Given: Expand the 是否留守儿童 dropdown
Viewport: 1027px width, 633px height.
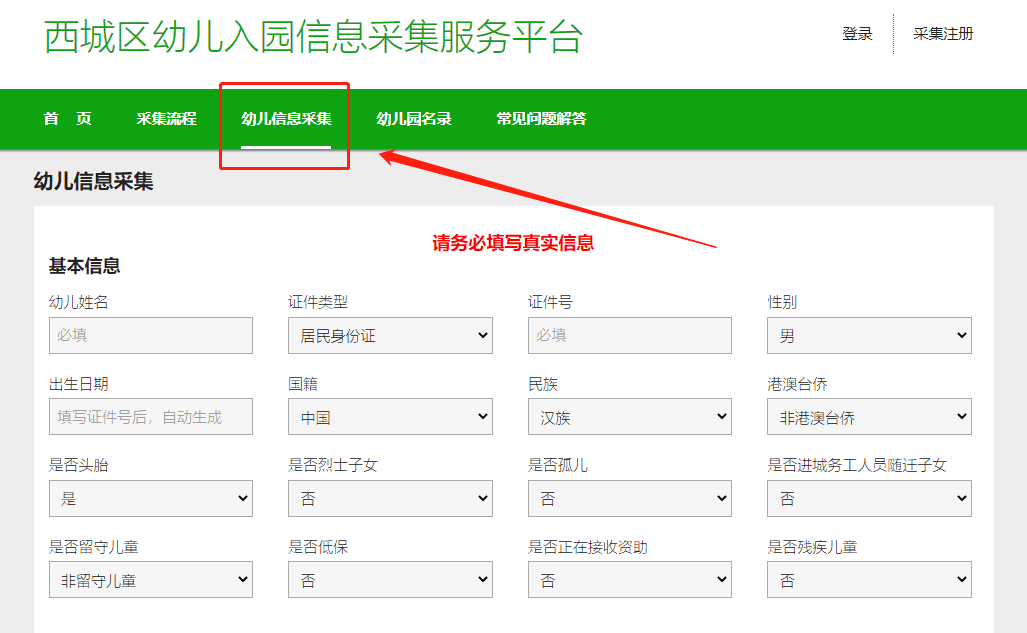Looking at the screenshot, I should (x=150, y=580).
